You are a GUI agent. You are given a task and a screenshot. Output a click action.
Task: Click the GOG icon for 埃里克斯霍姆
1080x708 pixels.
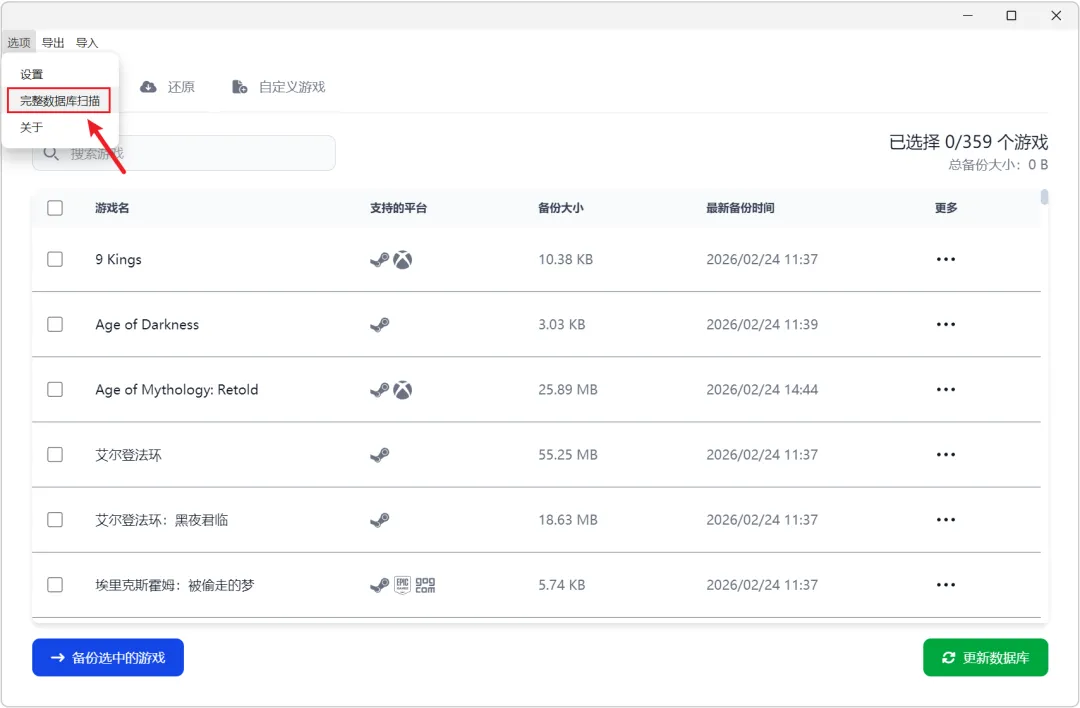point(425,585)
